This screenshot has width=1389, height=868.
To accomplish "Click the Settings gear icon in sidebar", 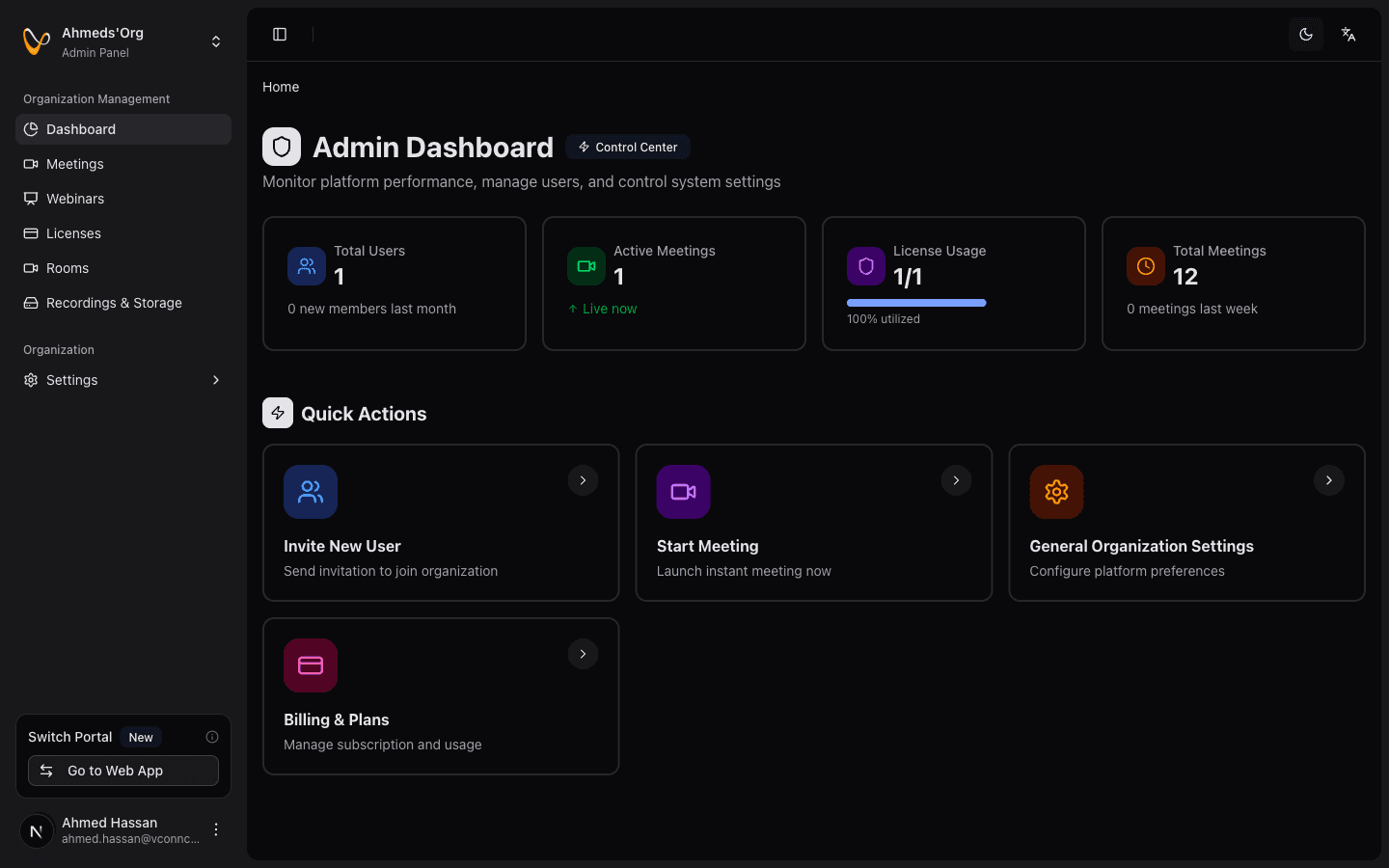I will pos(31,380).
